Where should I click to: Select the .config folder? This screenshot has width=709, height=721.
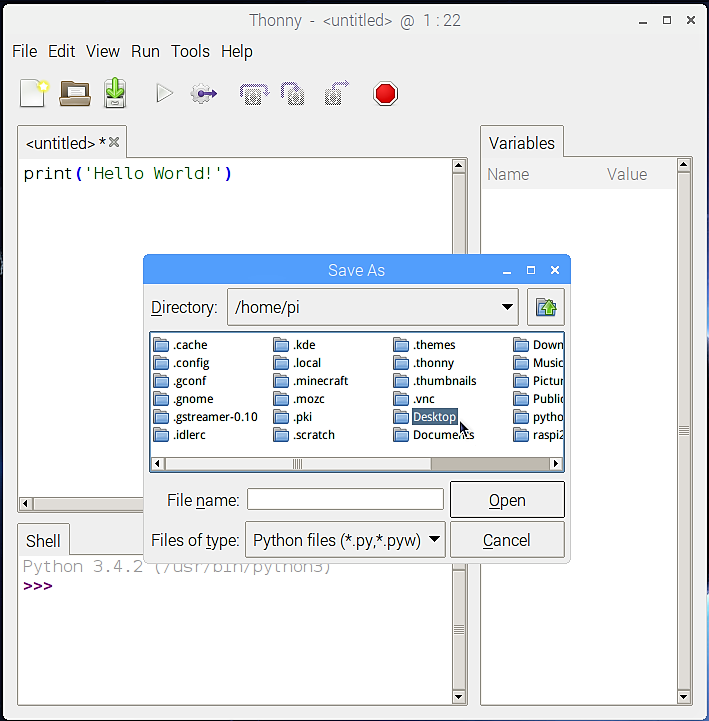(x=182, y=363)
